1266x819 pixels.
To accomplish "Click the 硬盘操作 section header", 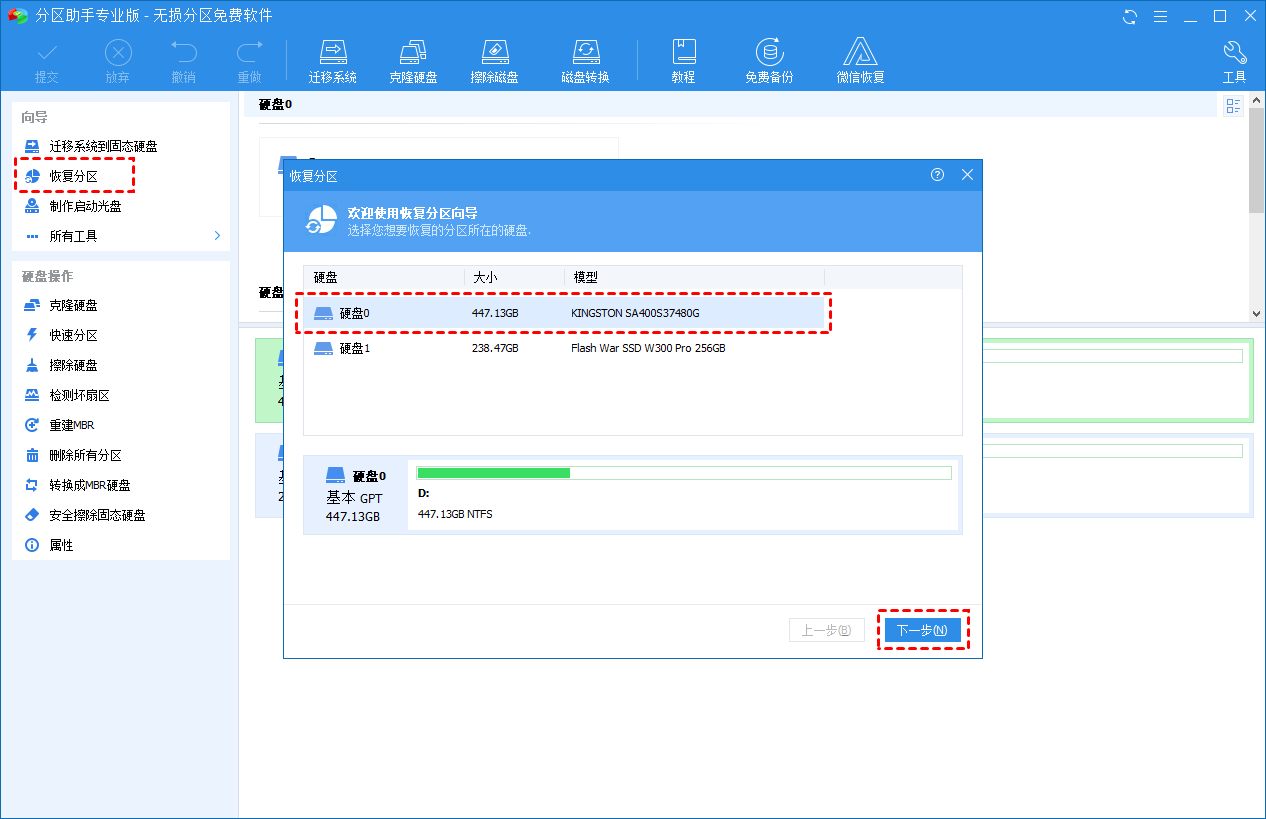I will click(47, 276).
